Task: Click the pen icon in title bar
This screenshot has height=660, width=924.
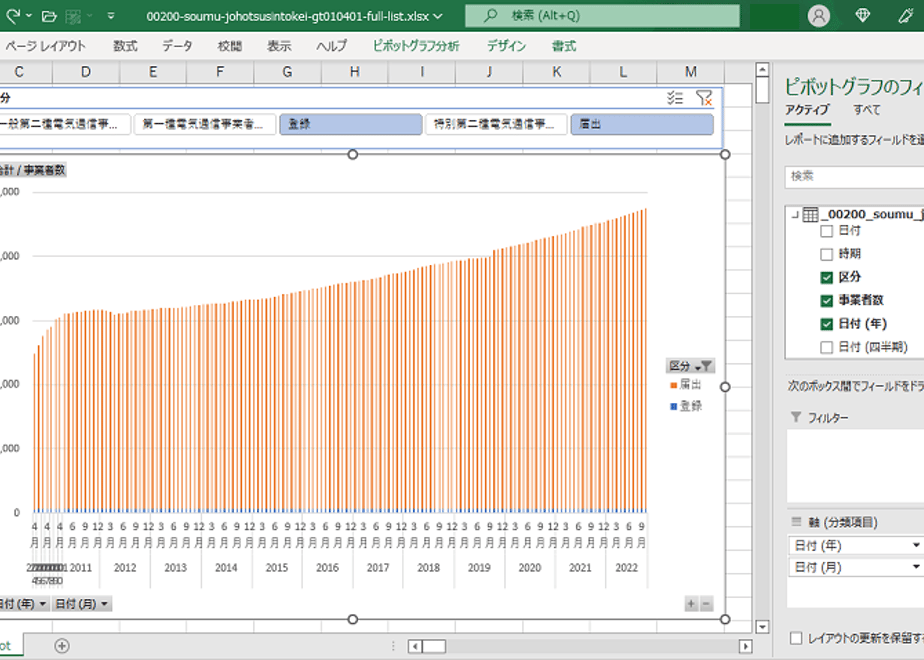Action: coord(906,16)
